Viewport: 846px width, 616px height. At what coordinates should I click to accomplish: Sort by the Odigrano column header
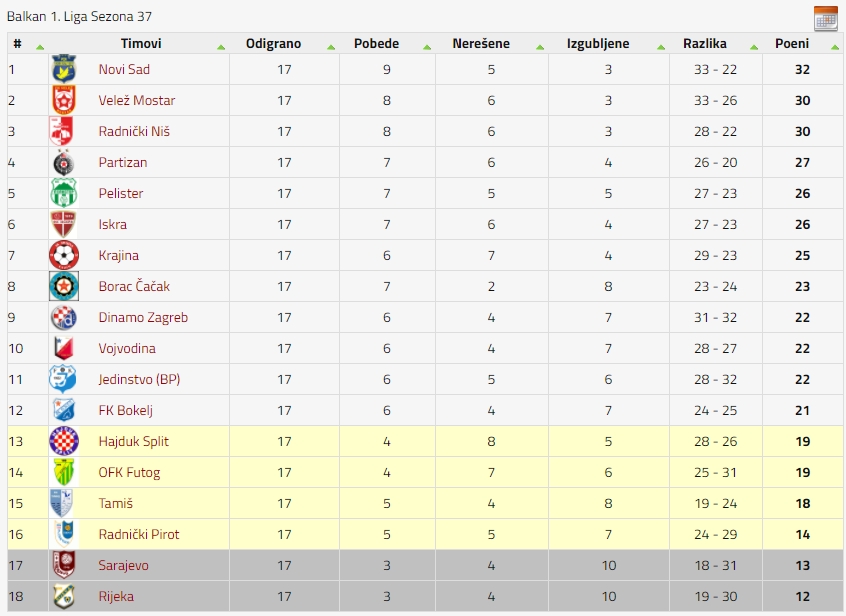pos(274,44)
